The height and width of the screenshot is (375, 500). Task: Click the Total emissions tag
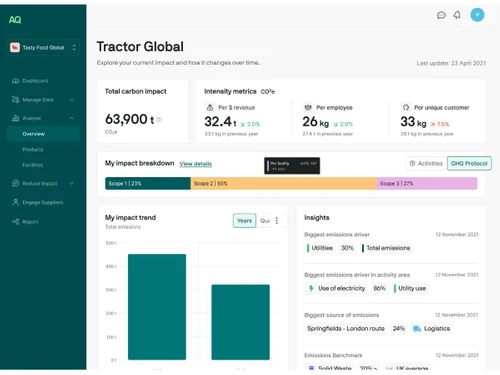[x=386, y=248]
